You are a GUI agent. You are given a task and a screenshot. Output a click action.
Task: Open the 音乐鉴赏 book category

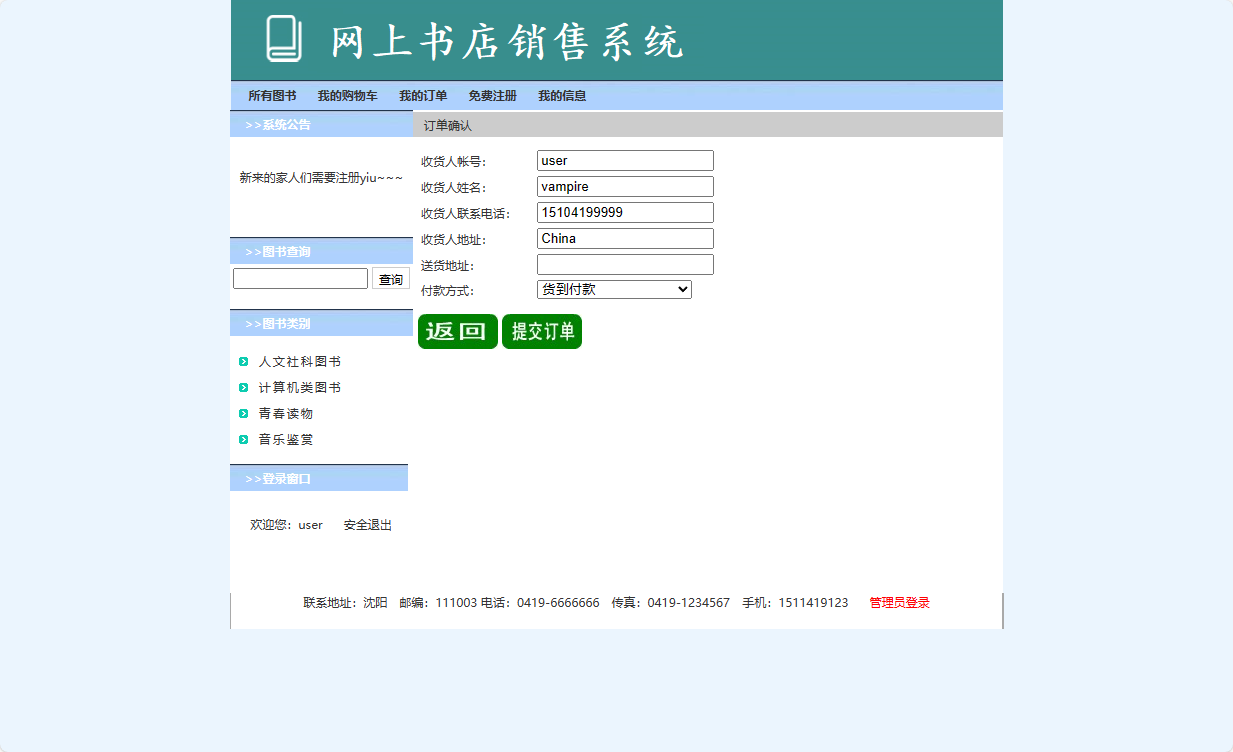click(285, 439)
